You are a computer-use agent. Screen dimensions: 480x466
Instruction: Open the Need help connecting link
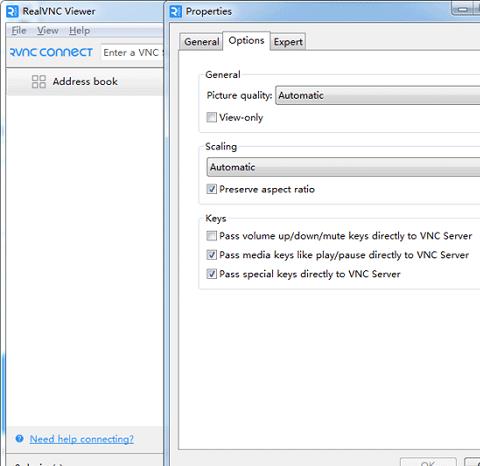[x=82, y=439]
